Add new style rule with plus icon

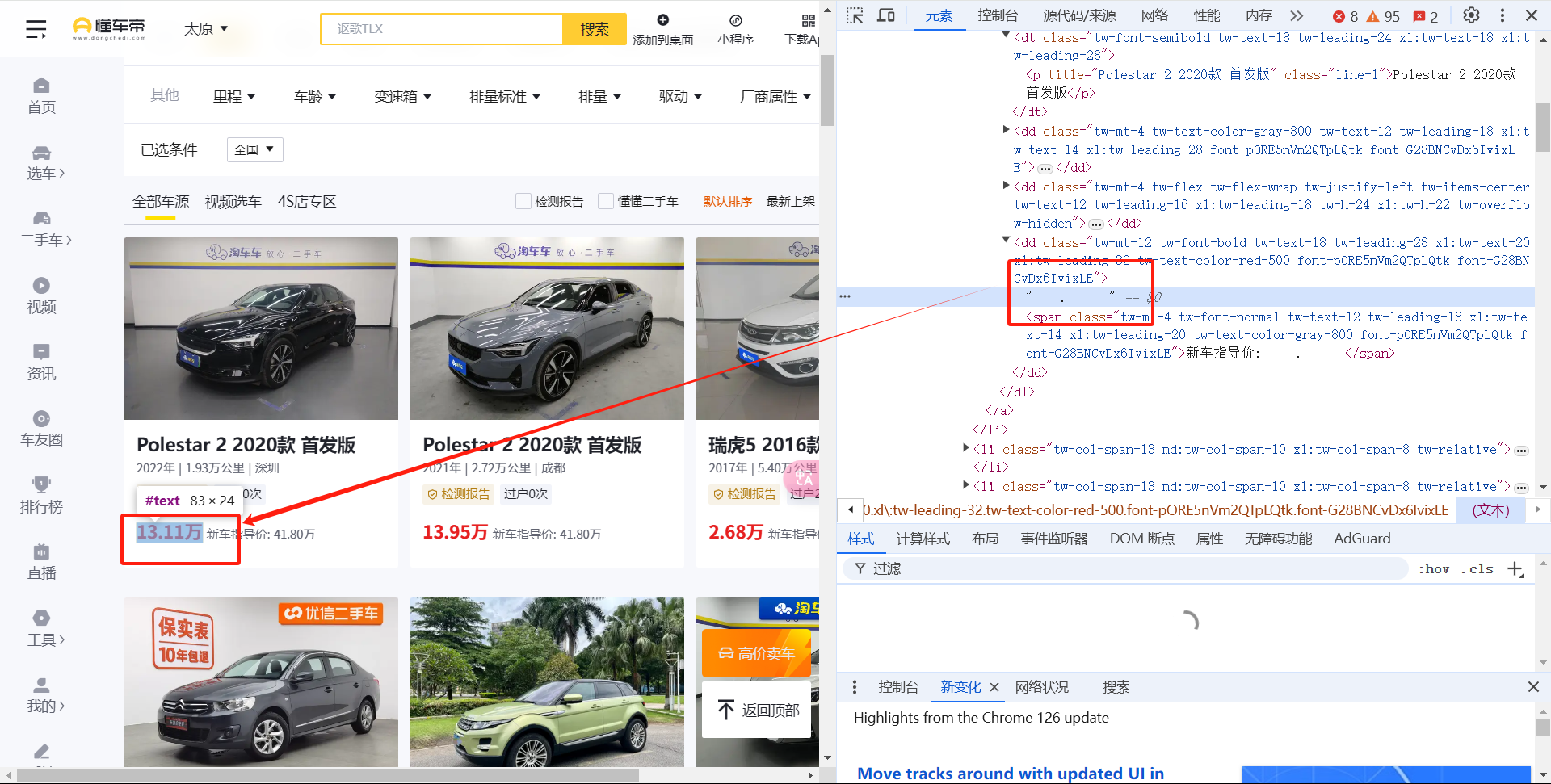pyautogui.click(x=1515, y=569)
